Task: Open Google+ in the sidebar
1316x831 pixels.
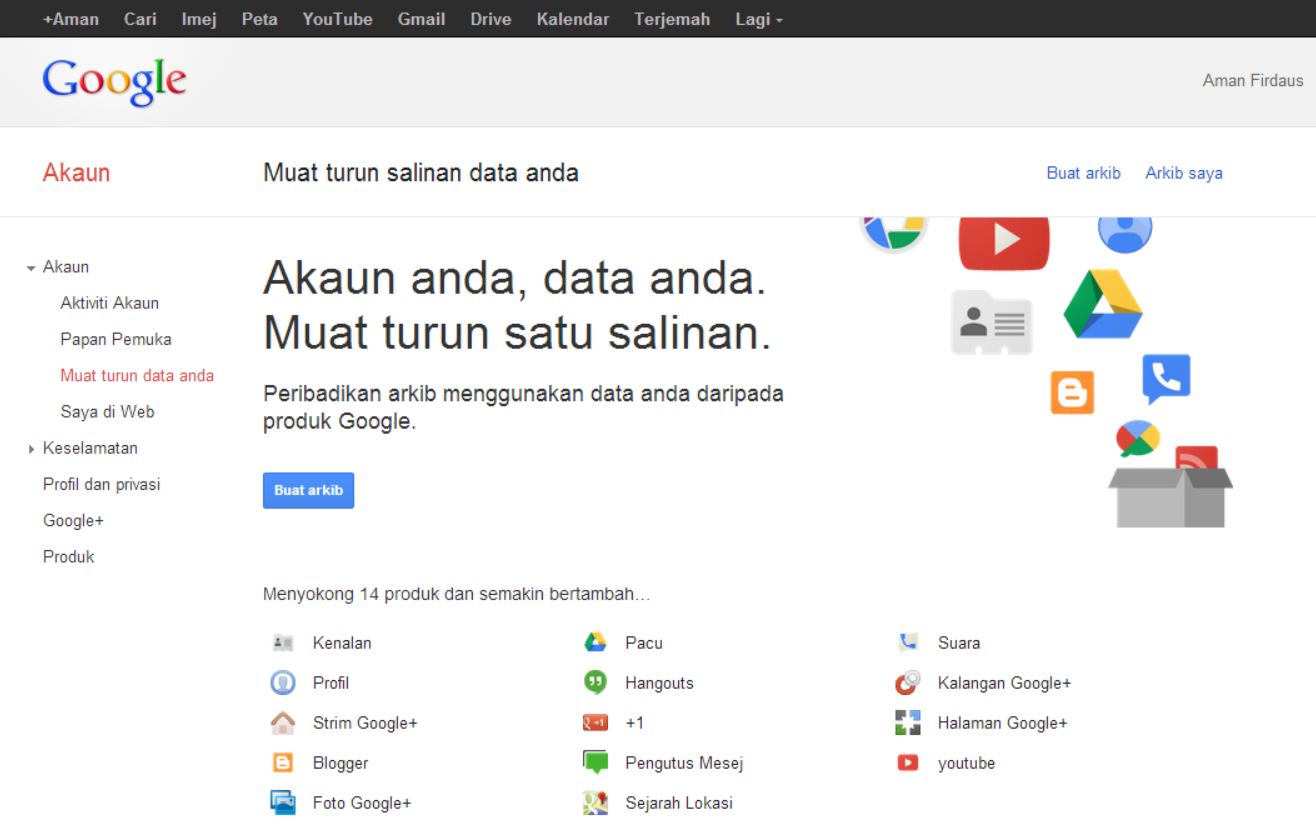Action: pos(73,521)
